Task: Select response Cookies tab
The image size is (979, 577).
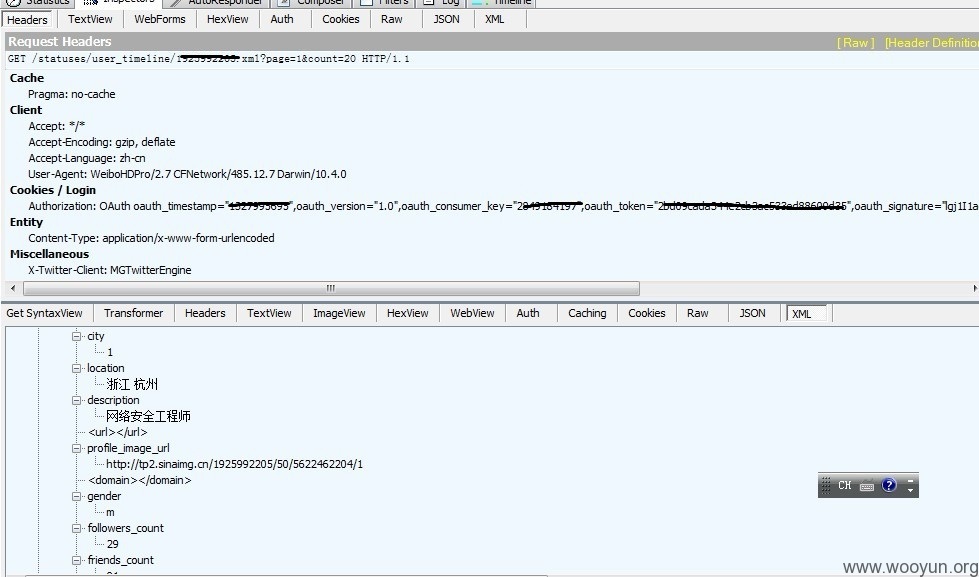Action: tap(646, 313)
